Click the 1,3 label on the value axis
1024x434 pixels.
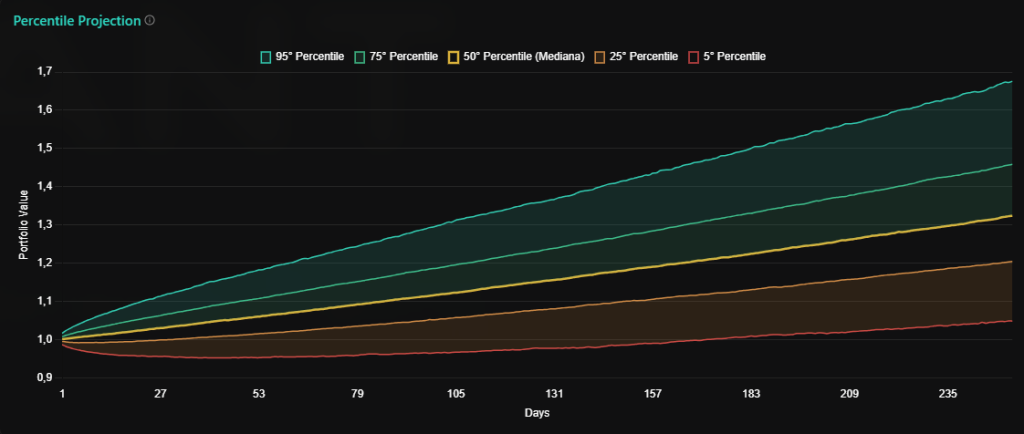(x=44, y=225)
